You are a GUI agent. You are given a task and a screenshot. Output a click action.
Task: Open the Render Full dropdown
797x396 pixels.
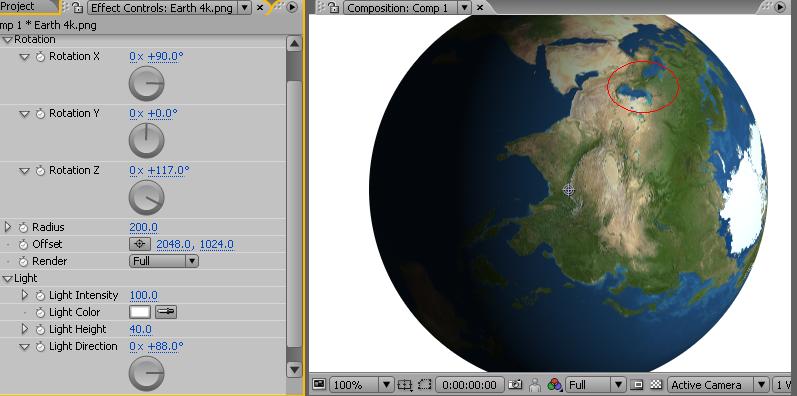tap(164, 261)
